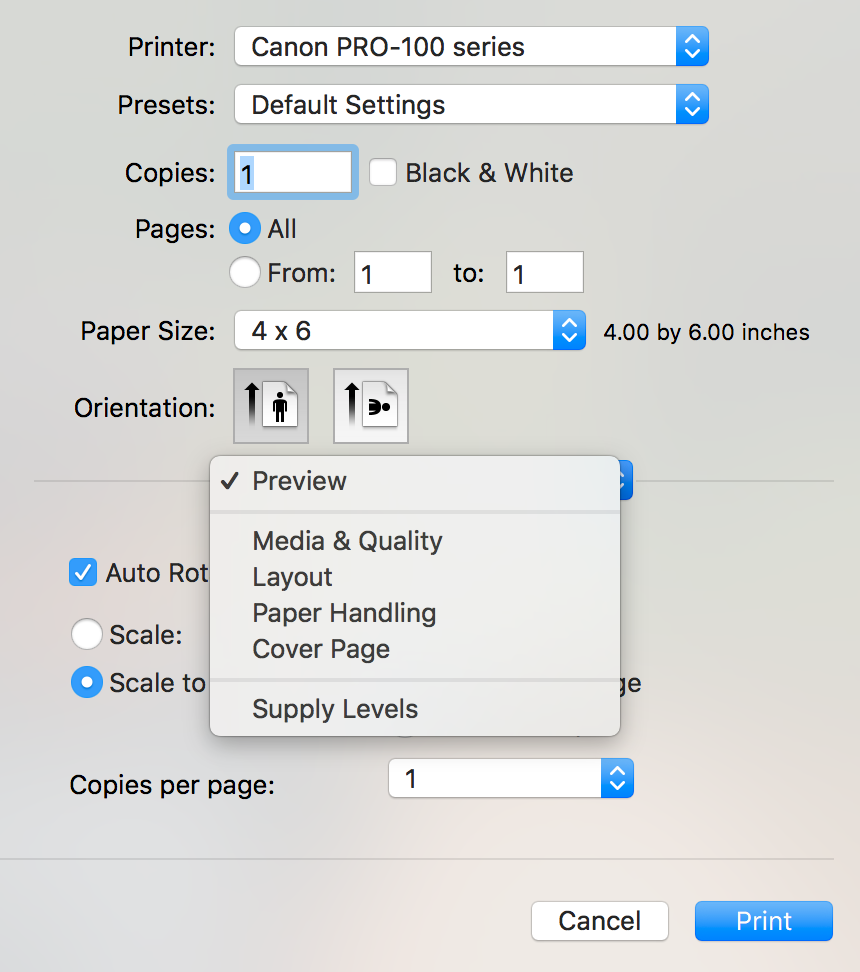Select portrait orientation icon
This screenshot has height=972, width=860.
coord(271,406)
